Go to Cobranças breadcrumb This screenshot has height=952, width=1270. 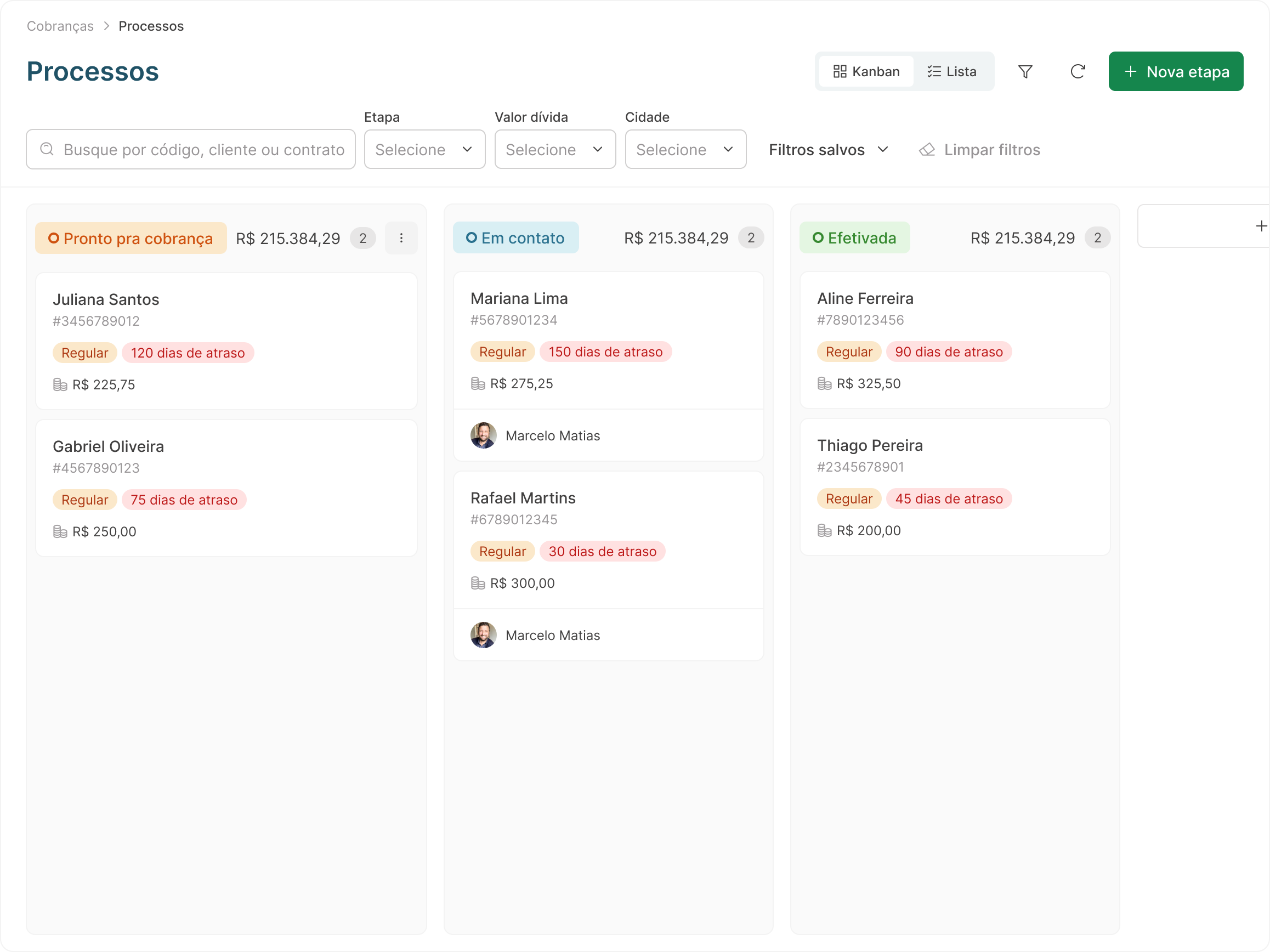[60, 26]
